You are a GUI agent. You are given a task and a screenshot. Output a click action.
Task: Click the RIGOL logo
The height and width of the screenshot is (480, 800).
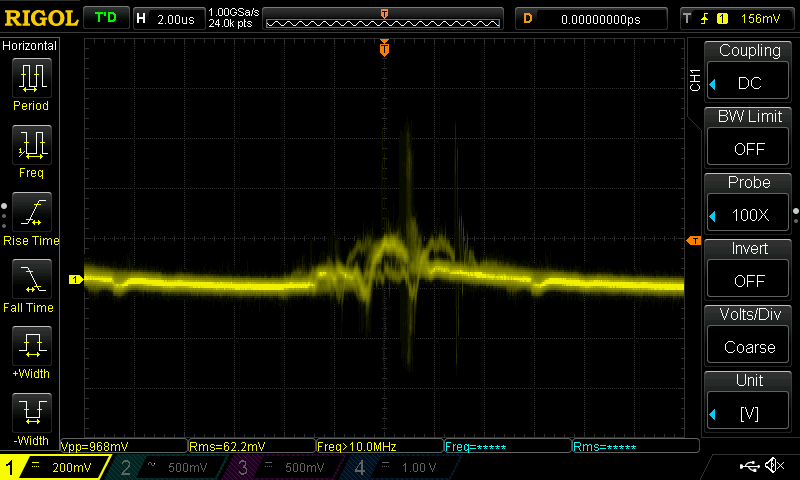coord(41,18)
